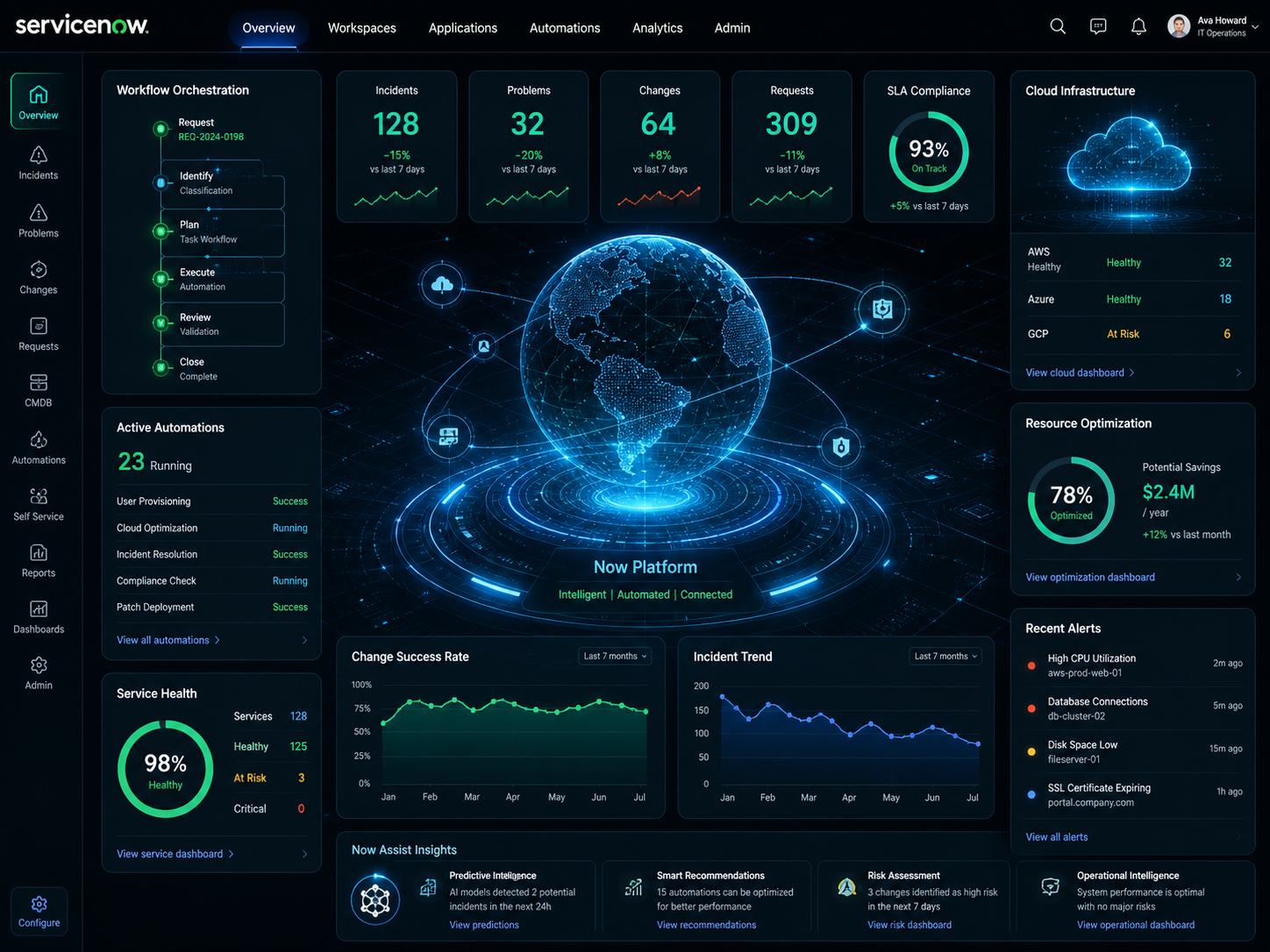This screenshot has height=952, width=1270.
Task: Select High CPU Utilization alert
Action: point(1133,665)
